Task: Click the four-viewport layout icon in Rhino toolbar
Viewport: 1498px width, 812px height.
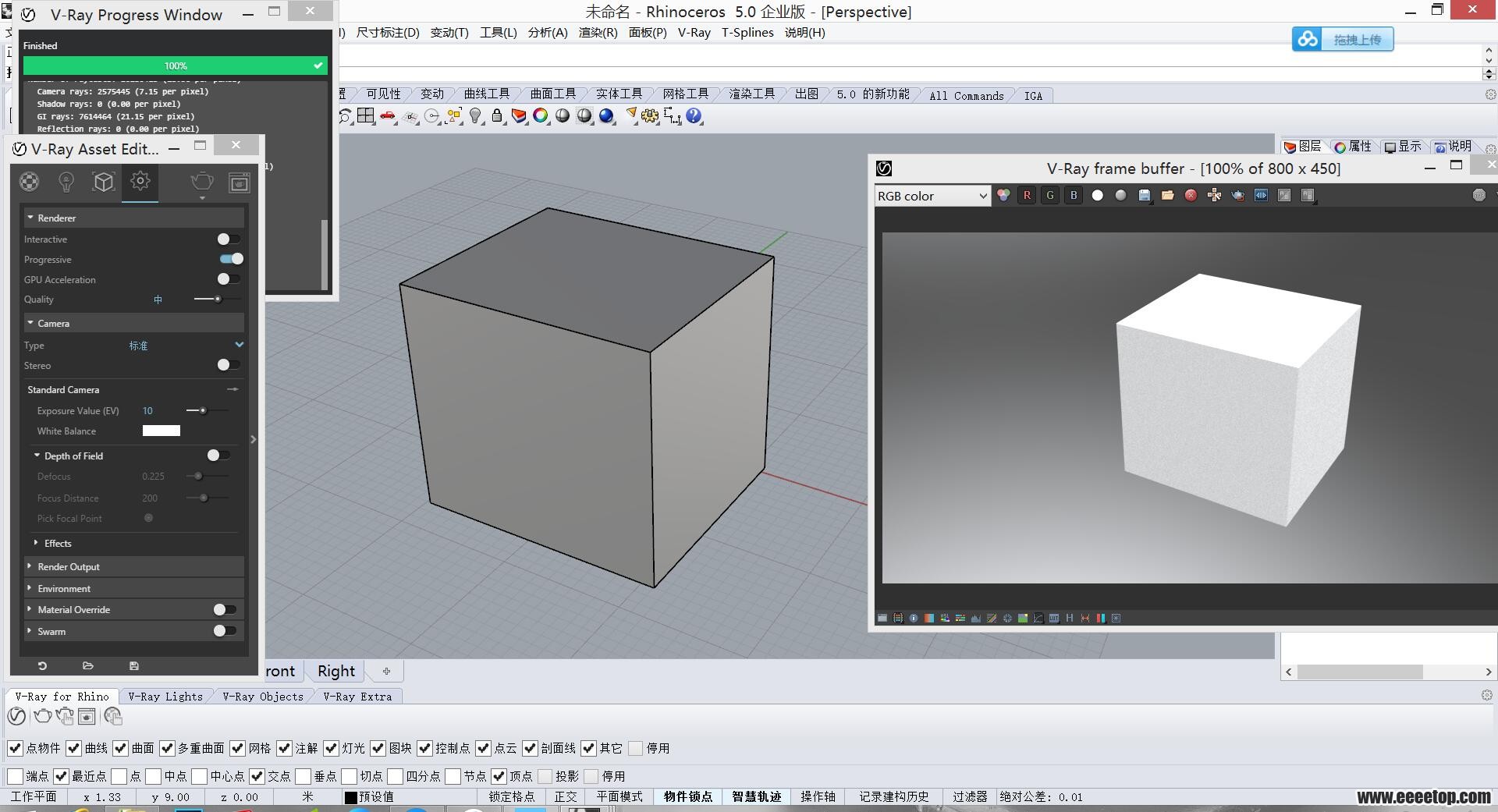Action: click(x=366, y=116)
